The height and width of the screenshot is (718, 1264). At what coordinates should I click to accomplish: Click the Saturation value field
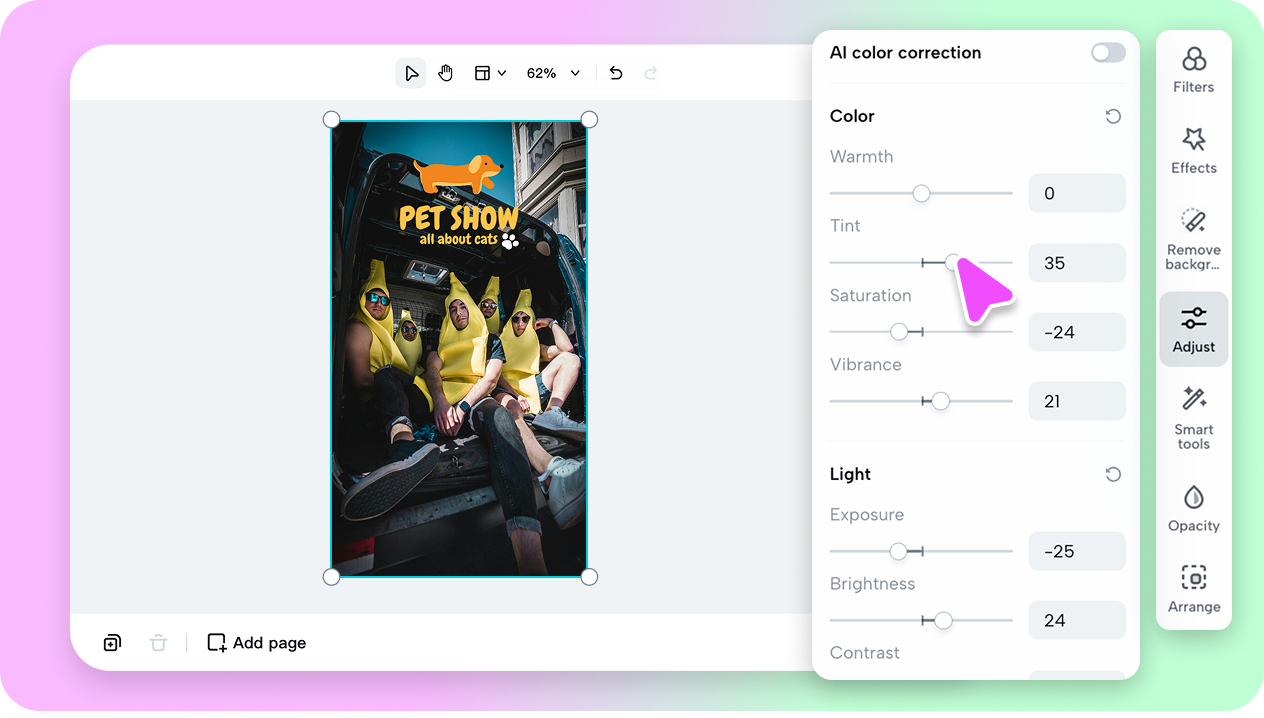(1076, 332)
